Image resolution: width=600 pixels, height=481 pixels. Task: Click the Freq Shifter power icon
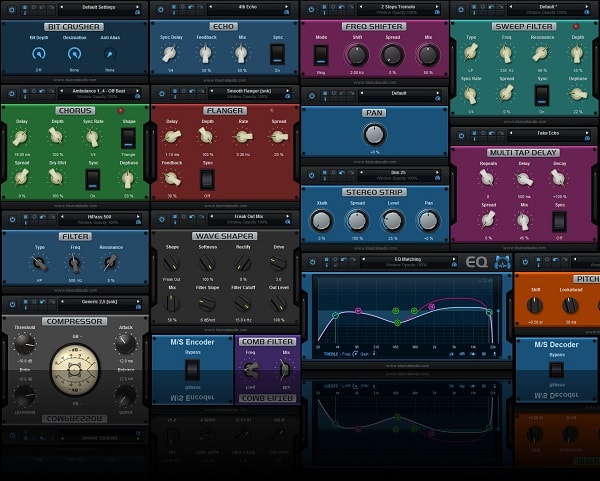point(311,10)
